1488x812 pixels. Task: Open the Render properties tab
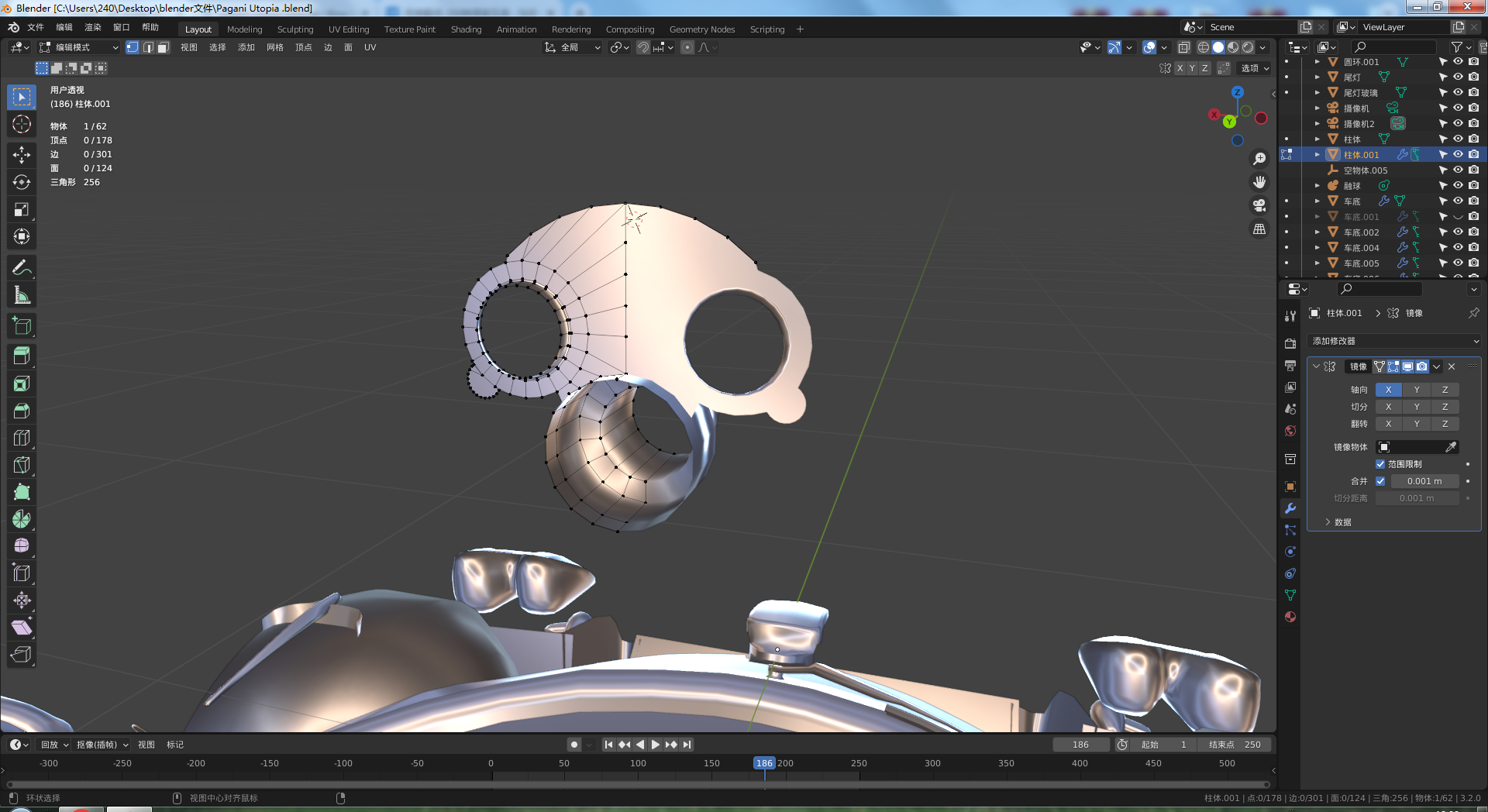point(1290,343)
